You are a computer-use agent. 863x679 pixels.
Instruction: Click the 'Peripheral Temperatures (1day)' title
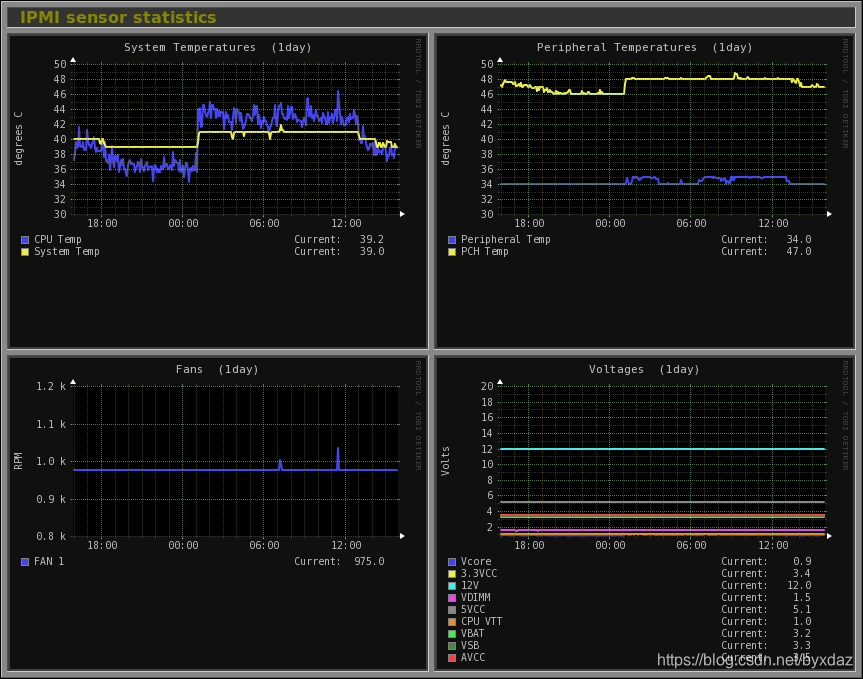[644, 47]
